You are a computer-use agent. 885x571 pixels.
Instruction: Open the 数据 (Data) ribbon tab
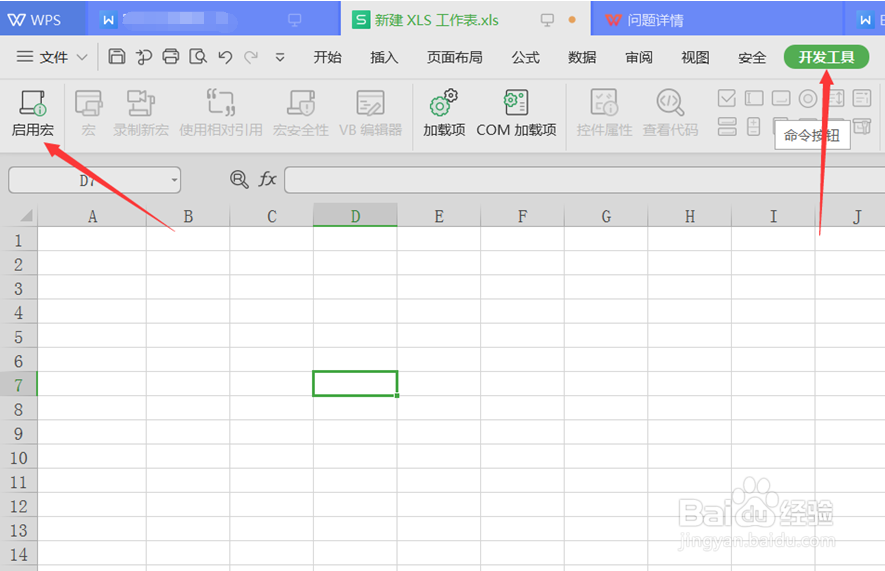[582, 57]
